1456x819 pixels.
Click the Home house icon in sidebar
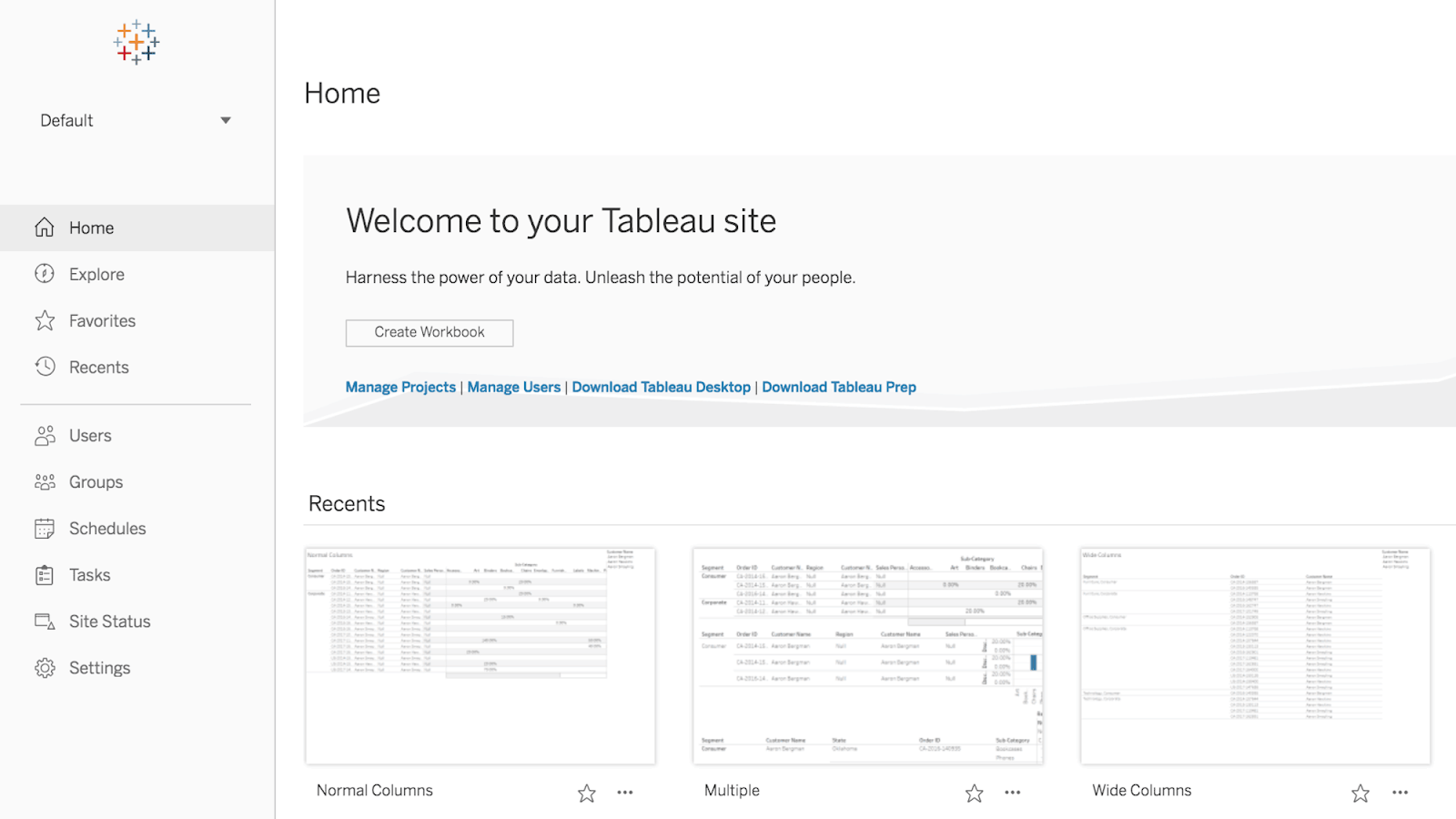[x=45, y=227]
